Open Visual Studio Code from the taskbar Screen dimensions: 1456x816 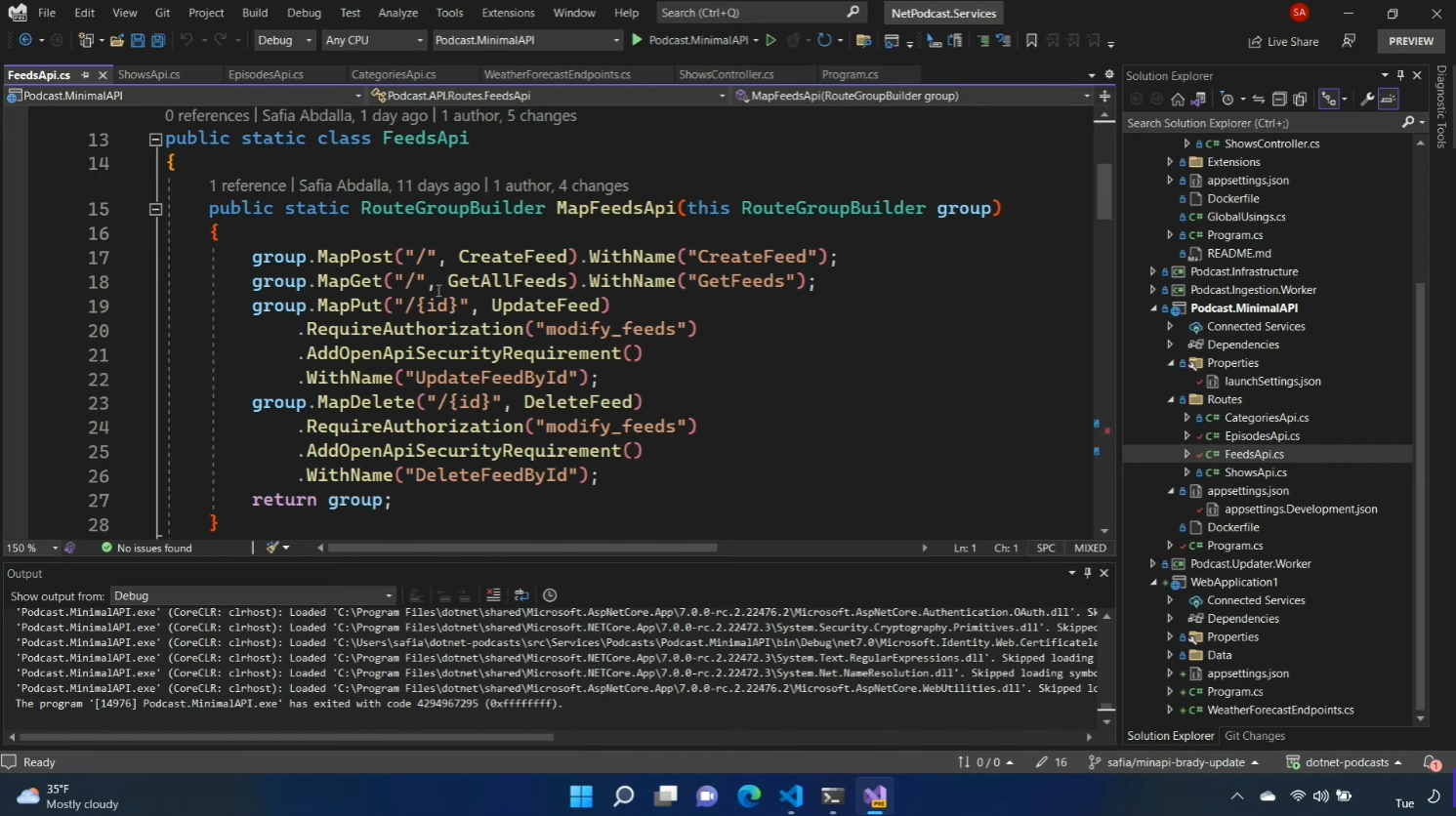pyautogui.click(x=790, y=796)
